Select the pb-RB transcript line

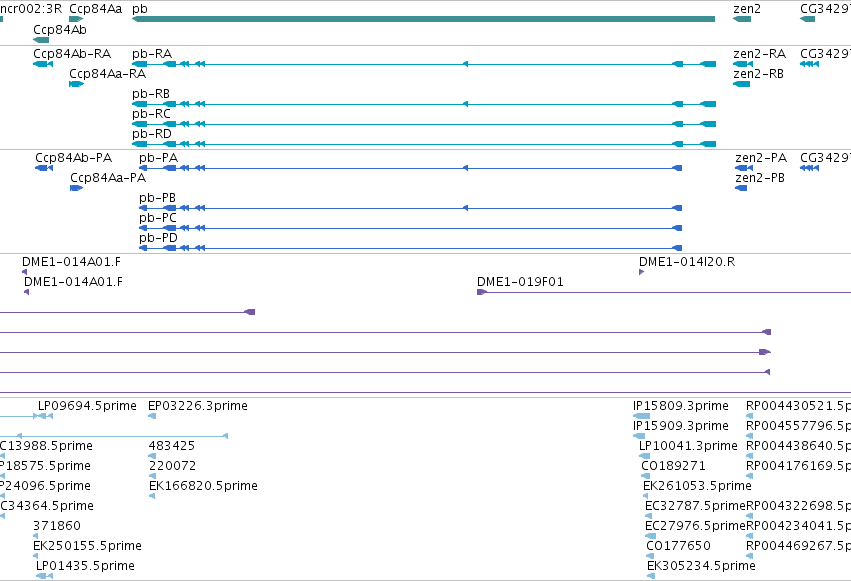coord(423,104)
